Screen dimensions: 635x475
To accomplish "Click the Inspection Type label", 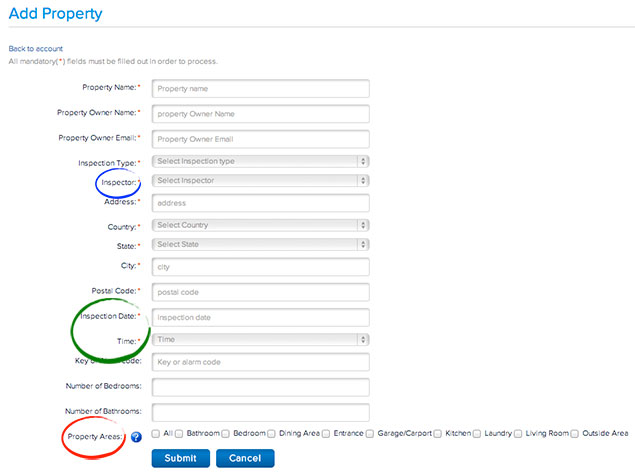I will click(x=107, y=163).
